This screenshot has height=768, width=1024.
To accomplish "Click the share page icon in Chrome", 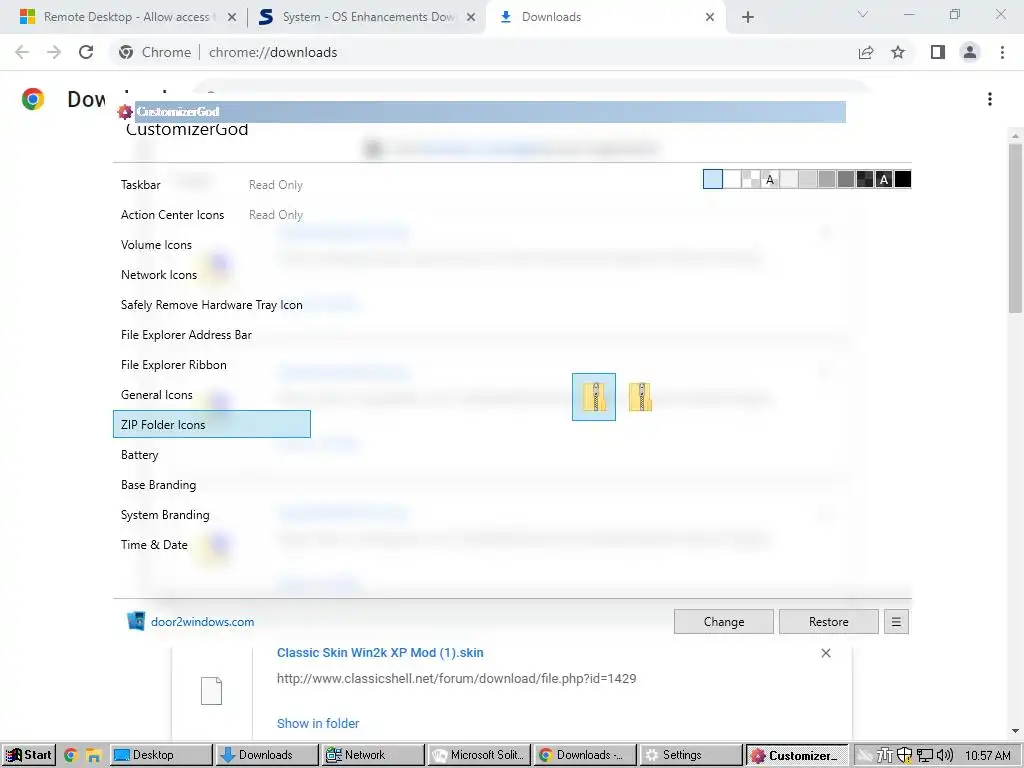I will pos(866,52).
